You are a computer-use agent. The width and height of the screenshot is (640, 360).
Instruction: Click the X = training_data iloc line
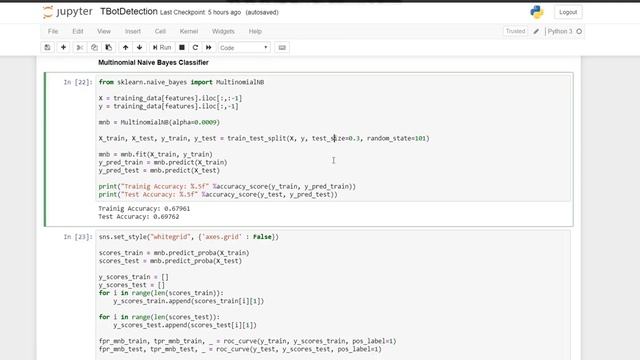tap(170, 98)
